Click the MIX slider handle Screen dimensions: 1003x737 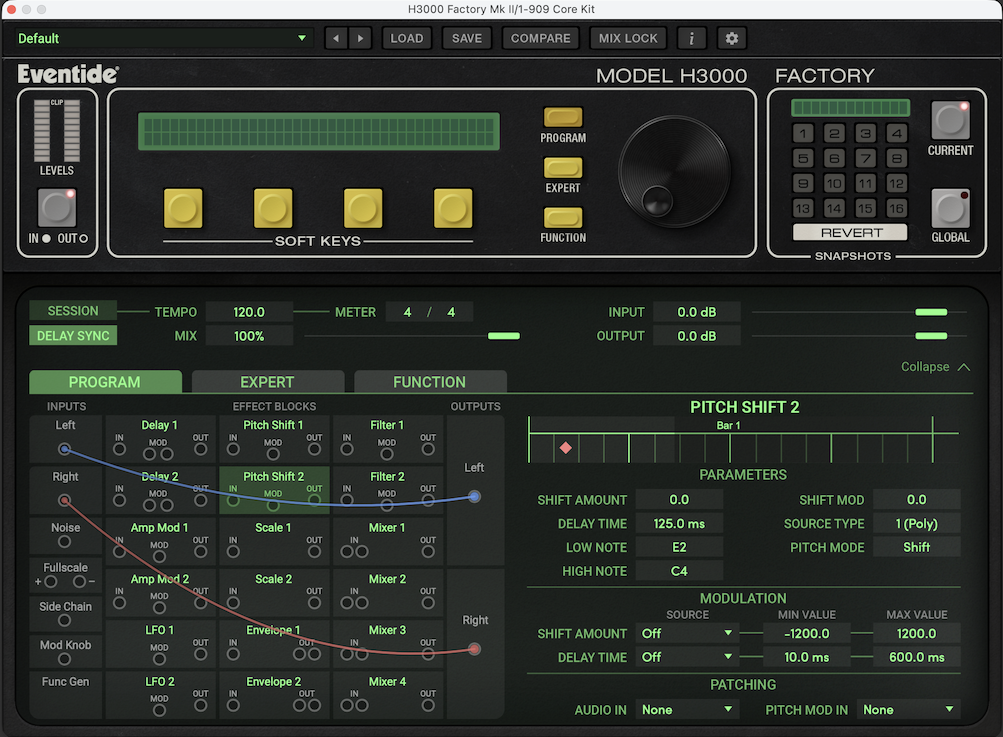(504, 336)
